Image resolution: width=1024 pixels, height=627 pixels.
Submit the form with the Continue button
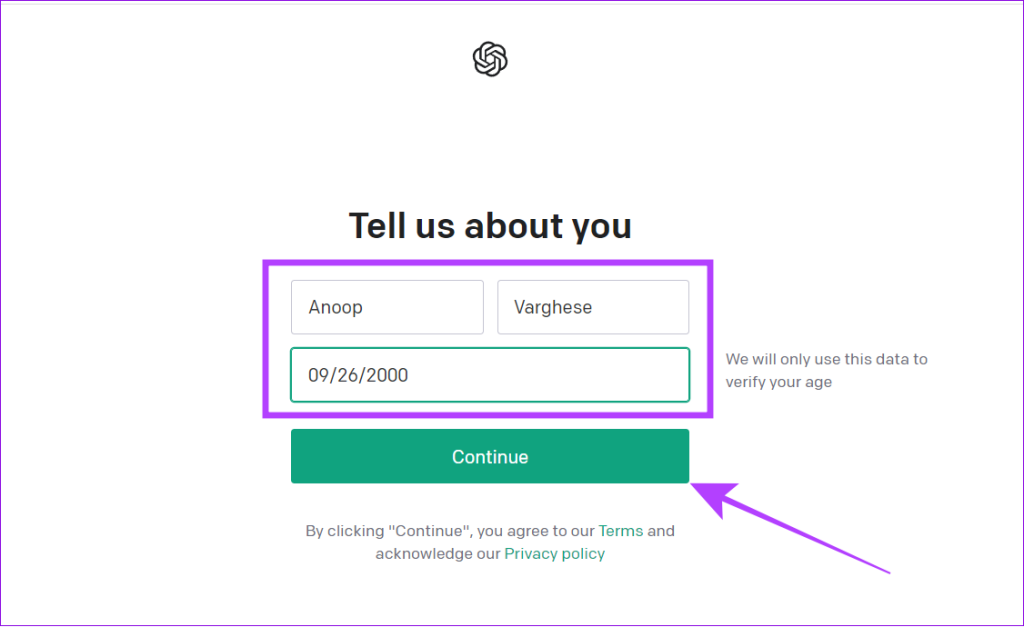click(x=490, y=457)
